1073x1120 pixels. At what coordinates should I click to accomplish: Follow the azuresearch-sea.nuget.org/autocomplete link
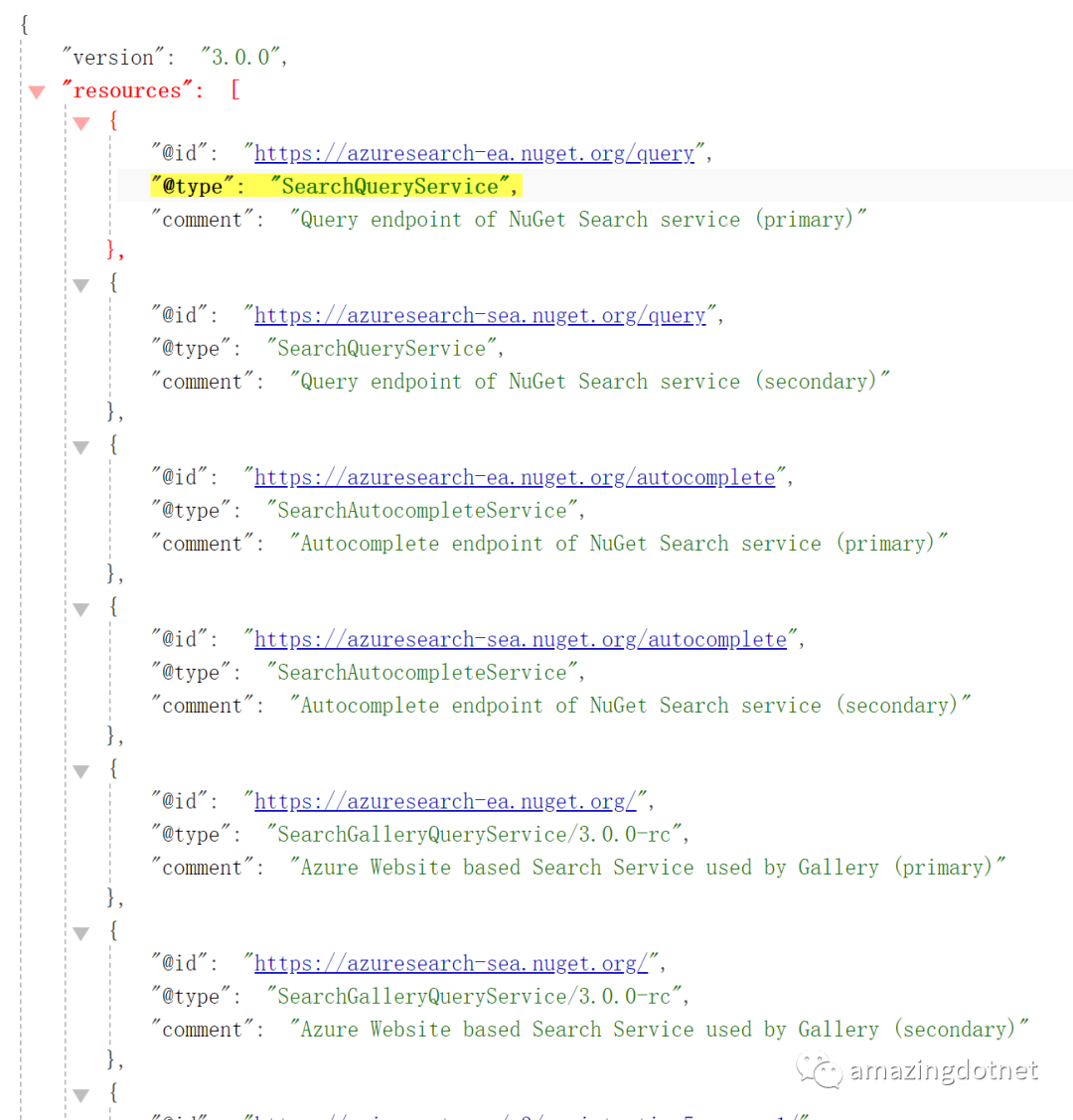pyautogui.click(x=521, y=639)
